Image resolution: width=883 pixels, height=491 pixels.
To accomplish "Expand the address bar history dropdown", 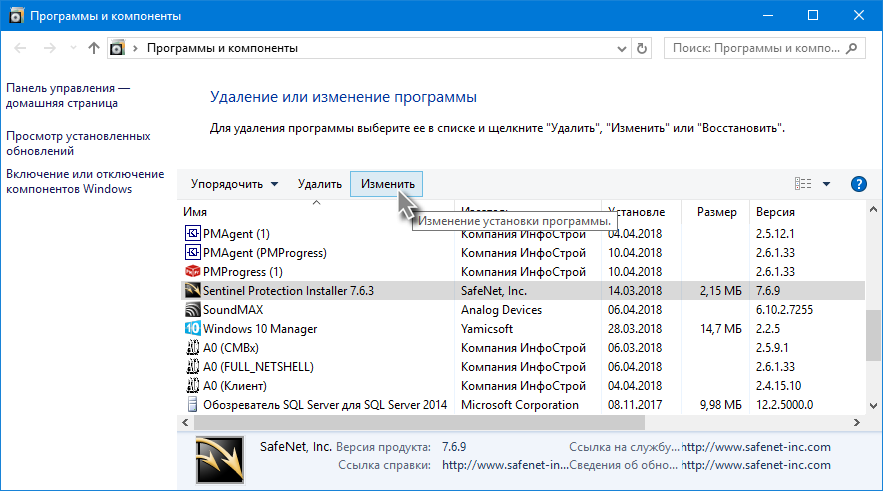I will point(622,49).
